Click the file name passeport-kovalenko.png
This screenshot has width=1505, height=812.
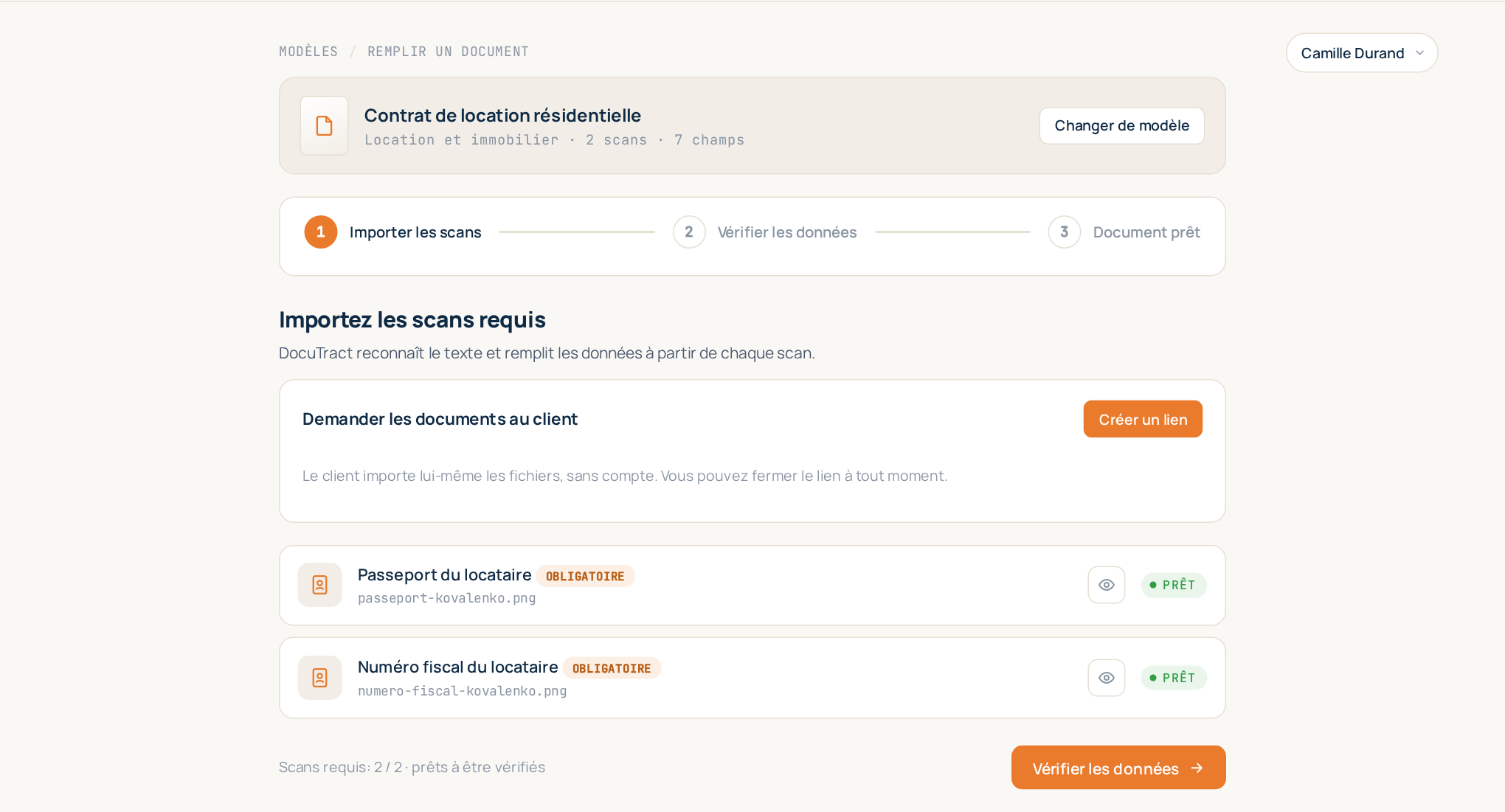tap(447, 598)
